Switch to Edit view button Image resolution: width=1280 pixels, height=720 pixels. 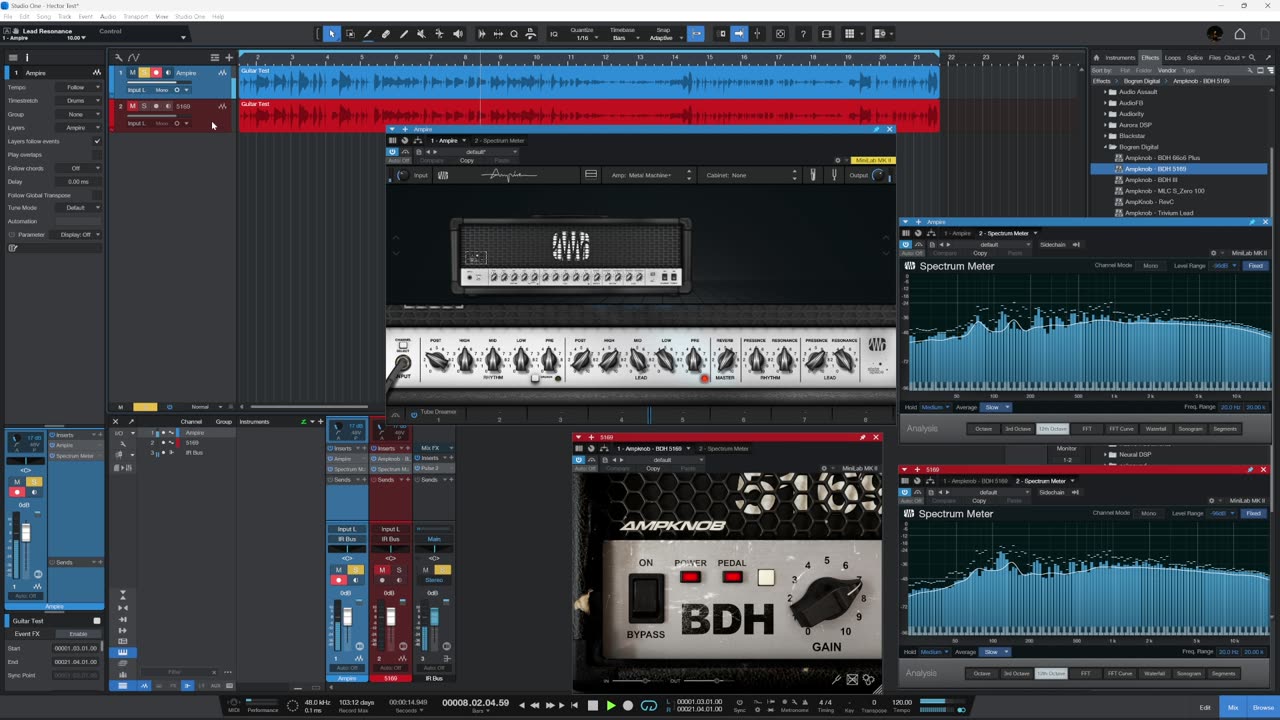coord(1205,707)
